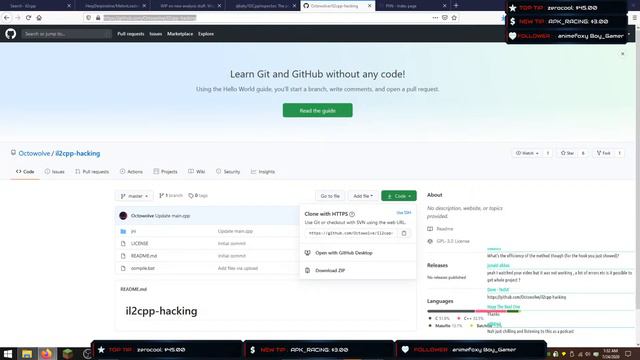Open the Pull requests repo tab

[x=92, y=172]
